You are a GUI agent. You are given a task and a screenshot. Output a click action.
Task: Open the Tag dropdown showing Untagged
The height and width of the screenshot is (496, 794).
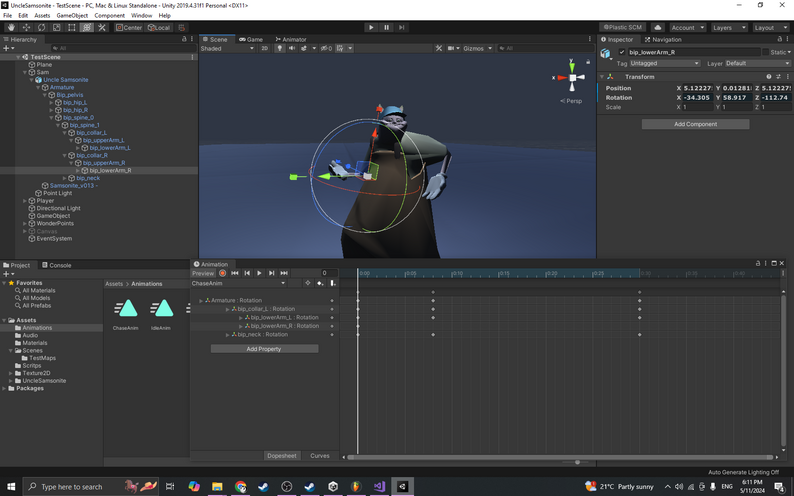click(665, 63)
